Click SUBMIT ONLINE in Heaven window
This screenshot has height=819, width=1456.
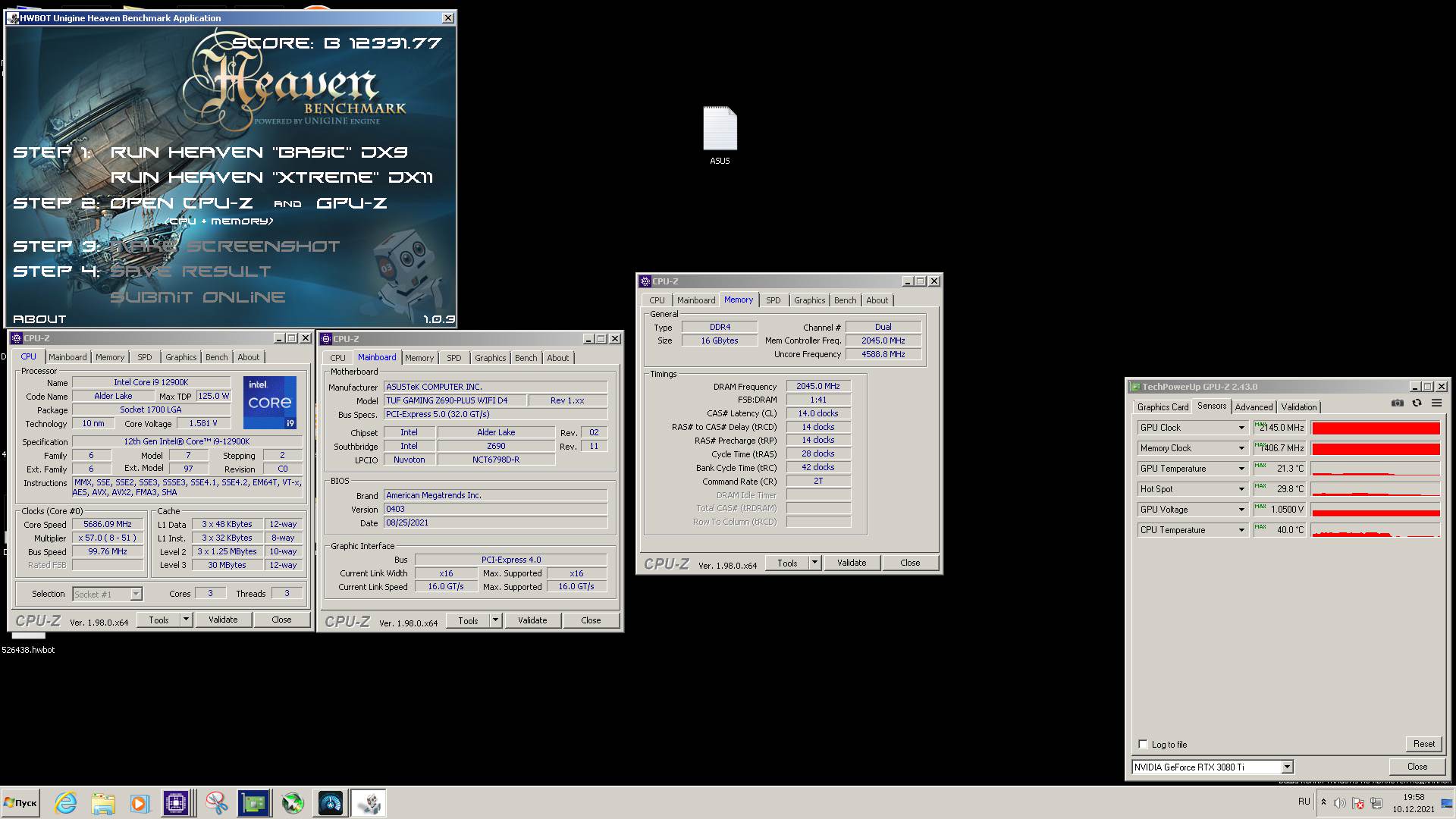[x=197, y=297]
